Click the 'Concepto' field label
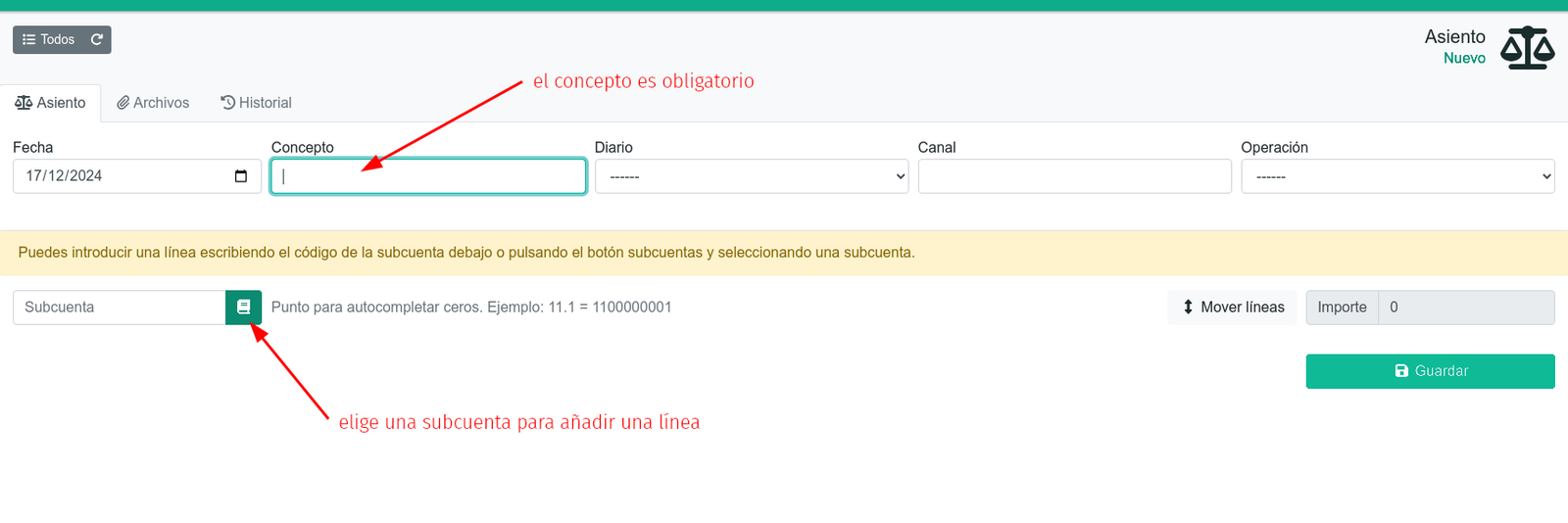 [303, 148]
